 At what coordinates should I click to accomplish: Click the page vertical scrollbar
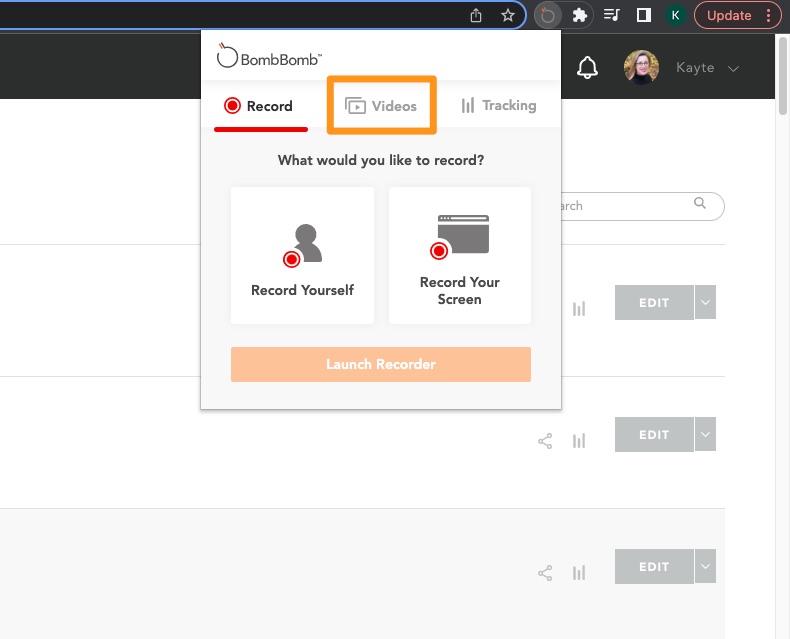[782, 76]
